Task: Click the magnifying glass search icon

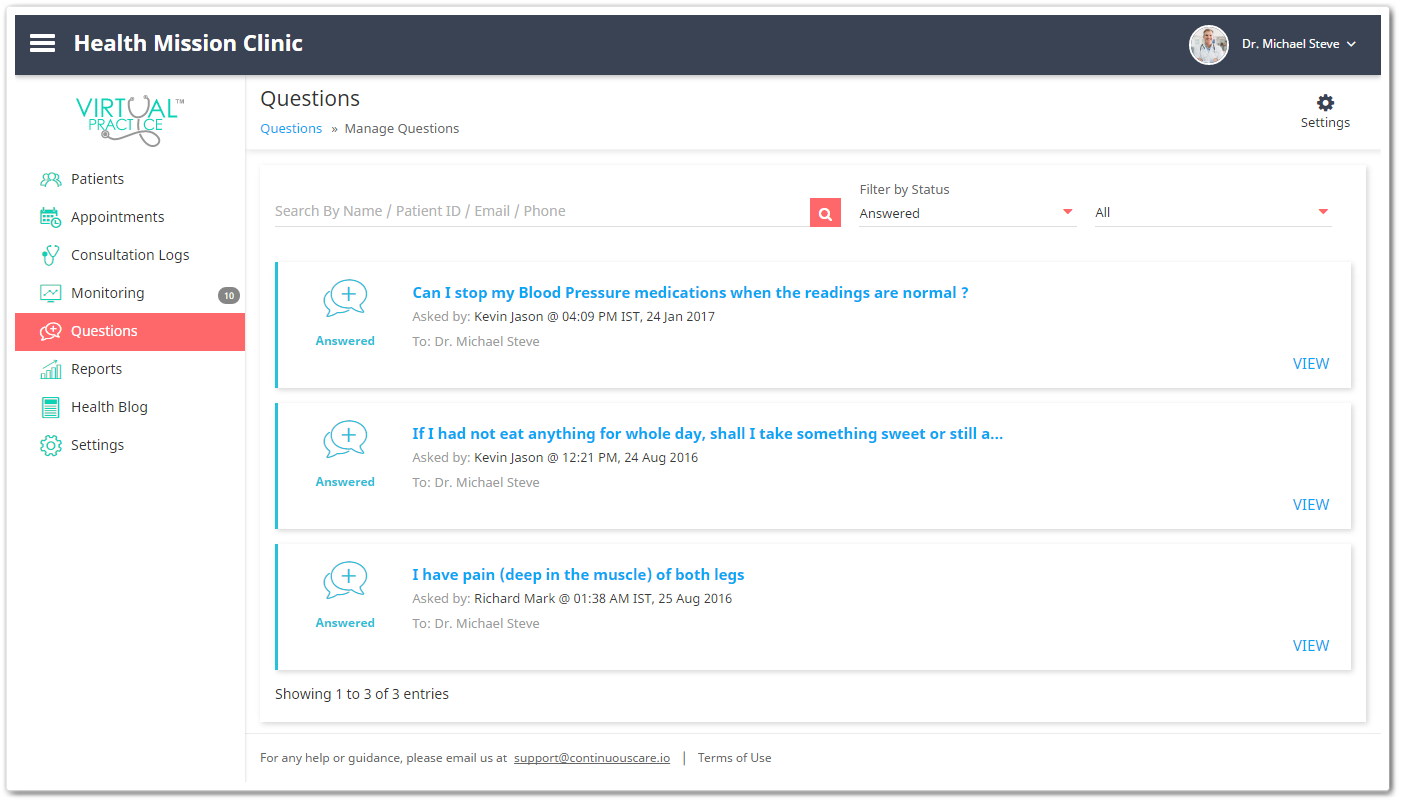Action: (x=825, y=212)
